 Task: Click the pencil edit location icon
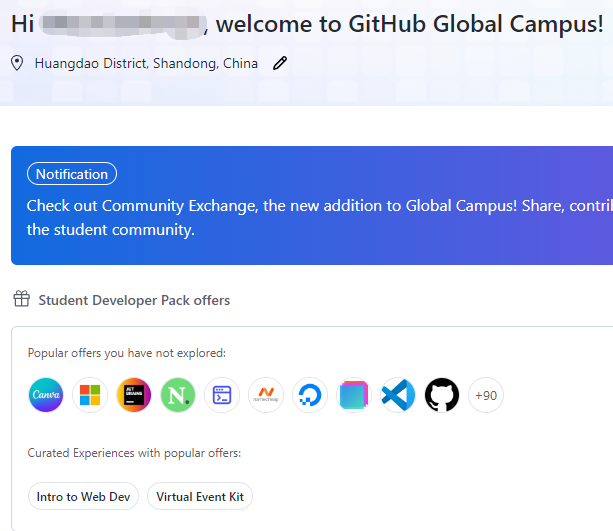tap(280, 63)
